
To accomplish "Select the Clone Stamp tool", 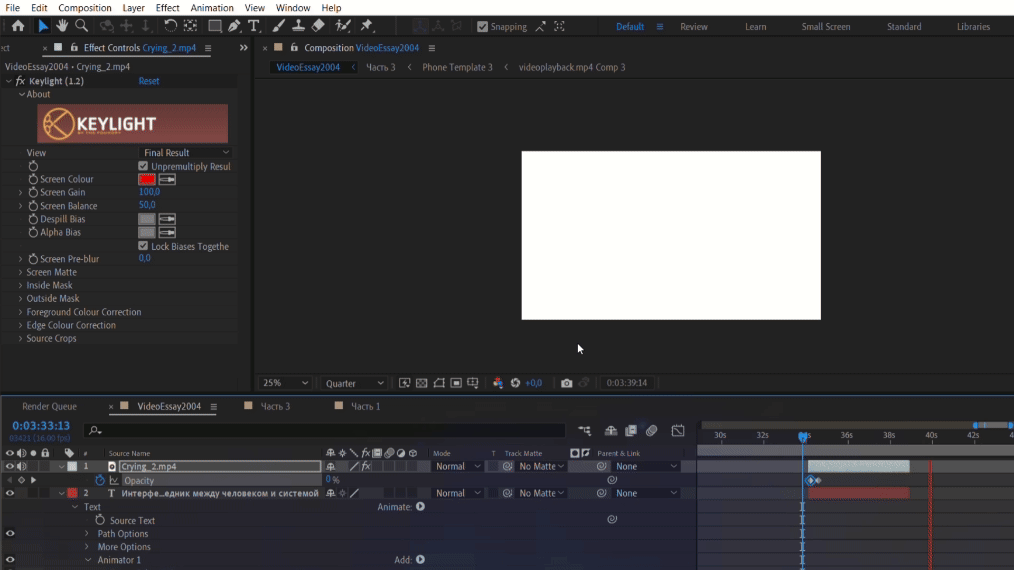I will coord(298,26).
